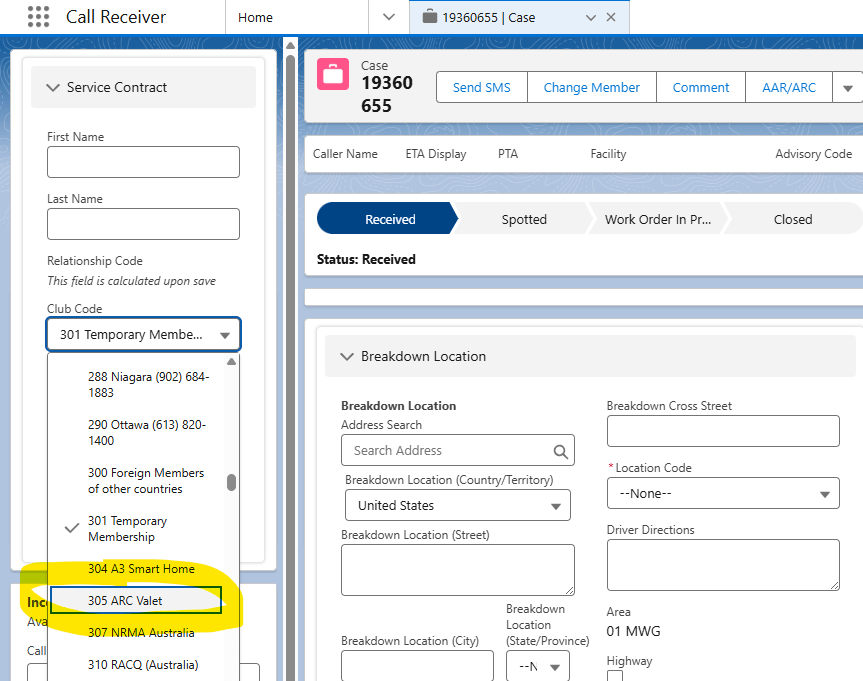This screenshot has width=863, height=681.
Task: Select the Spotted status stage
Action: pos(524,219)
